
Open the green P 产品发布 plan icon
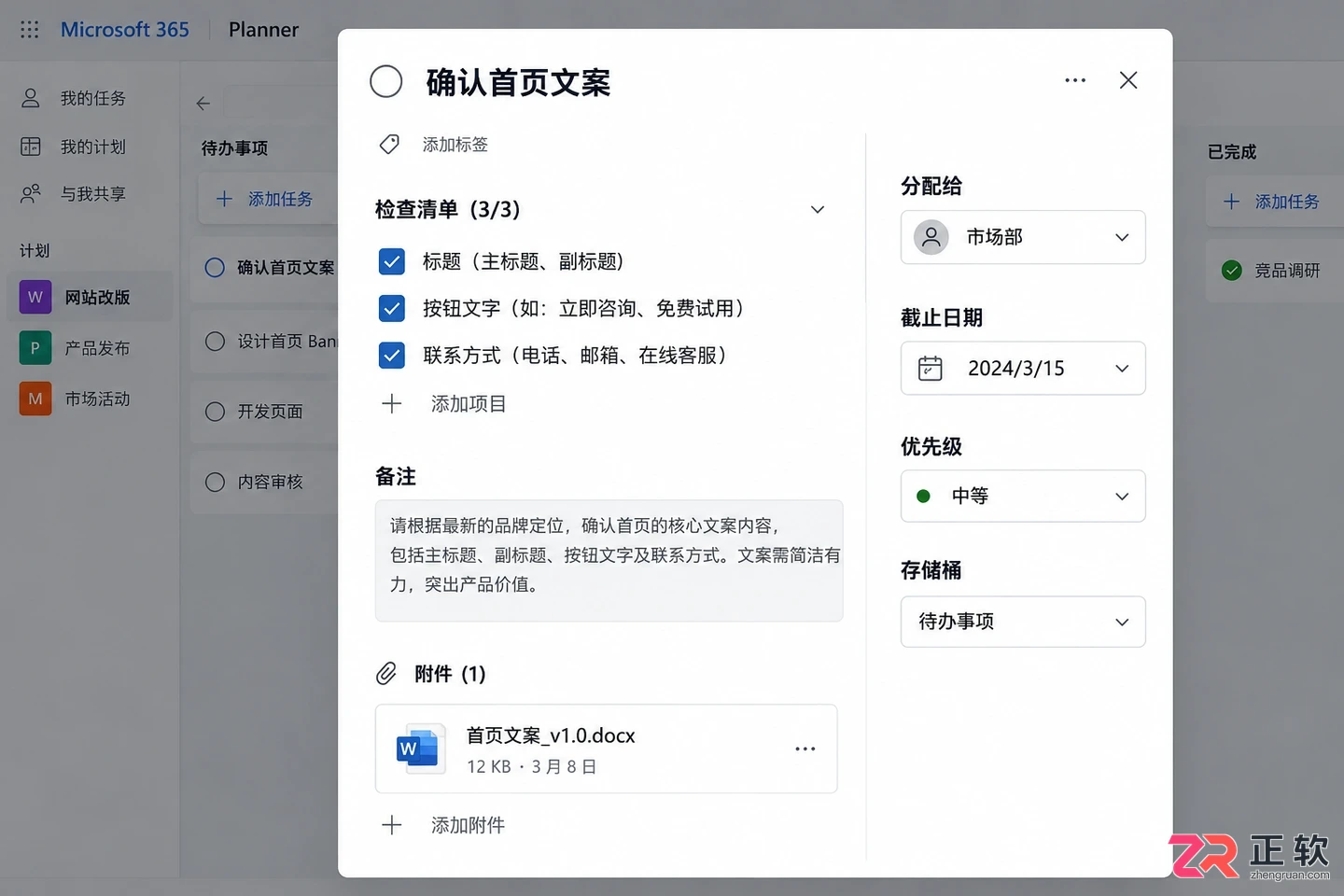(x=35, y=348)
